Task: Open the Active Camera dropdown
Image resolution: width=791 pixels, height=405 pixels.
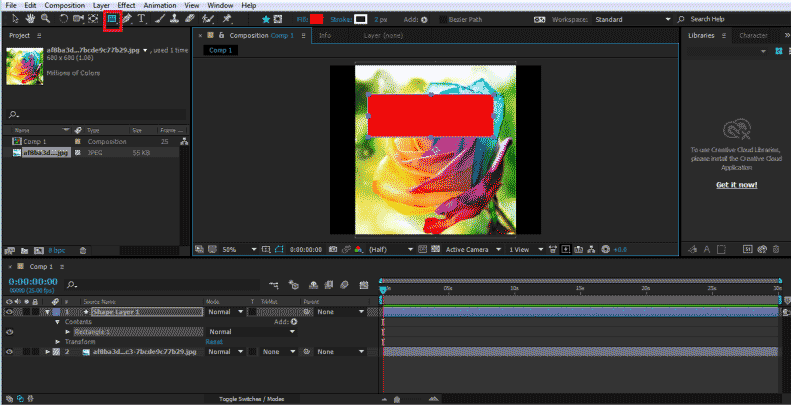Action: tap(473, 249)
